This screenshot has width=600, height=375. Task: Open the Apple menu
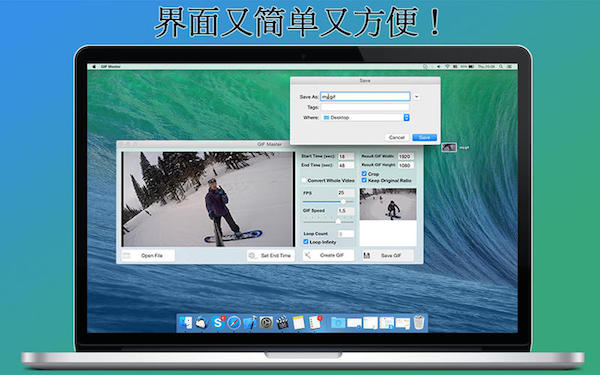click(x=94, y=67)
